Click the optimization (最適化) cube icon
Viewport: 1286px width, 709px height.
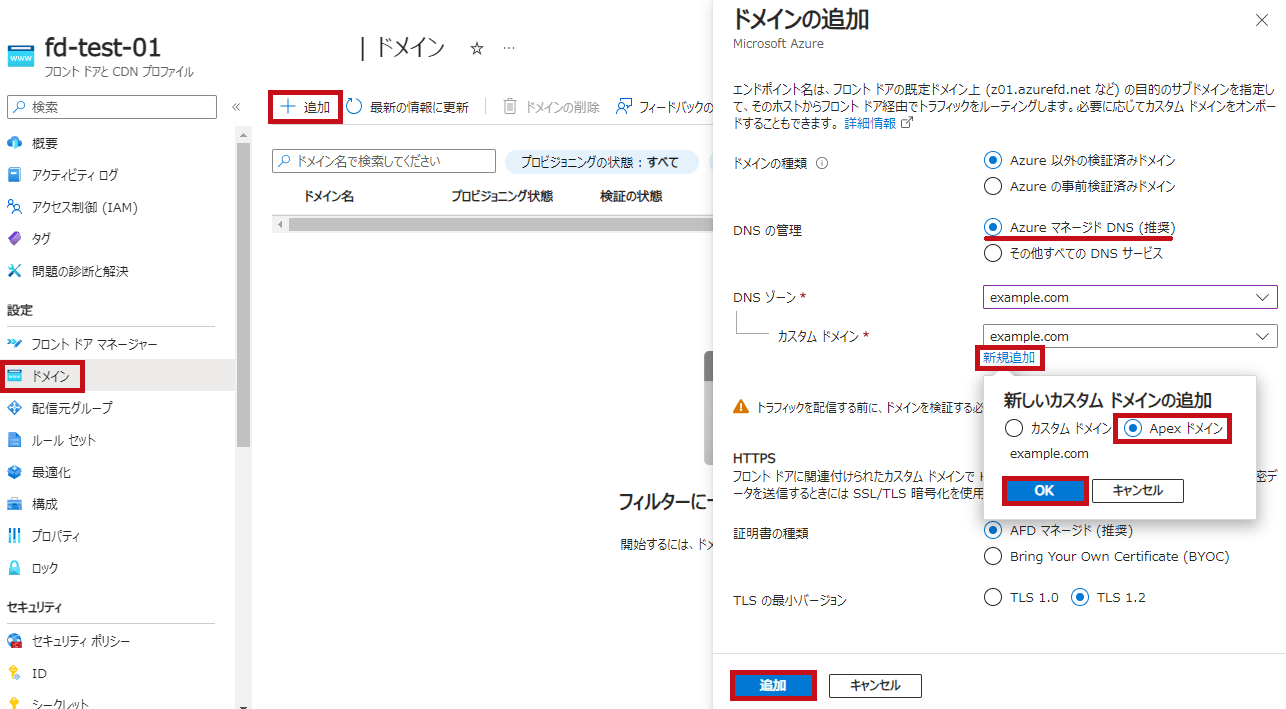[x=14, y=472]
